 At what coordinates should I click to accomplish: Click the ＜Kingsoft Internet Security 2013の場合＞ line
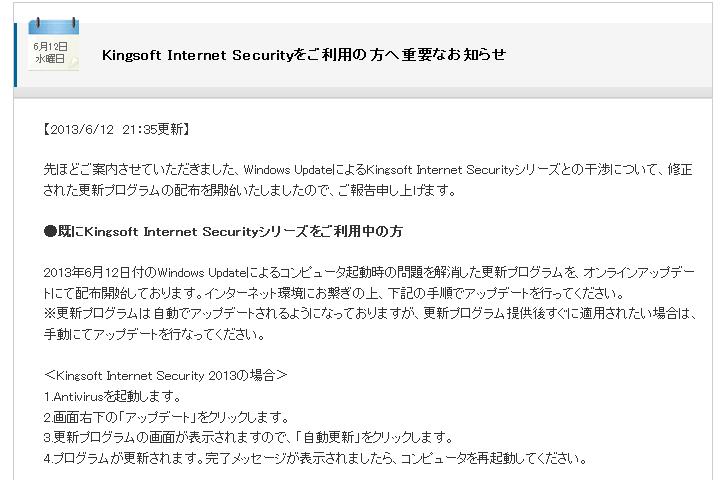(x=166, y=376)
